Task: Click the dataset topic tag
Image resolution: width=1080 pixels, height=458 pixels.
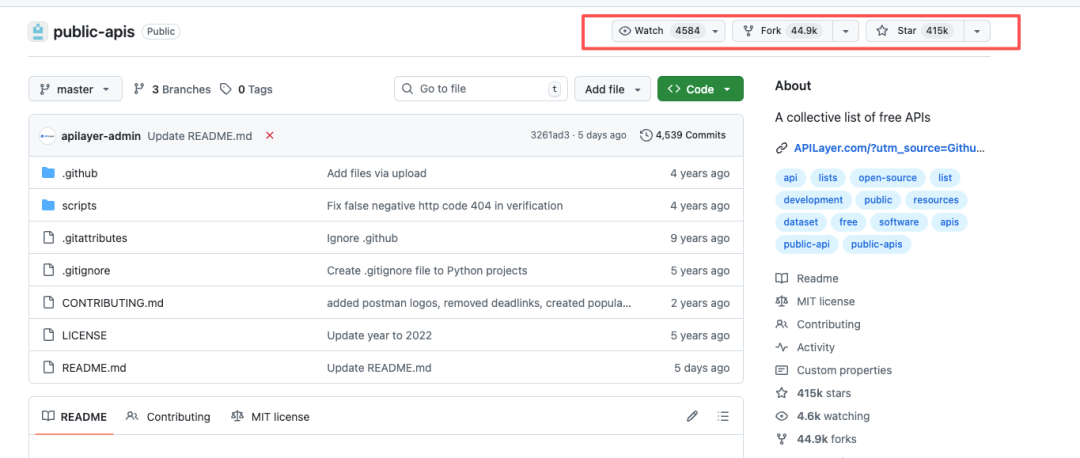Action: pyautogui.click(x=801, y=222)
